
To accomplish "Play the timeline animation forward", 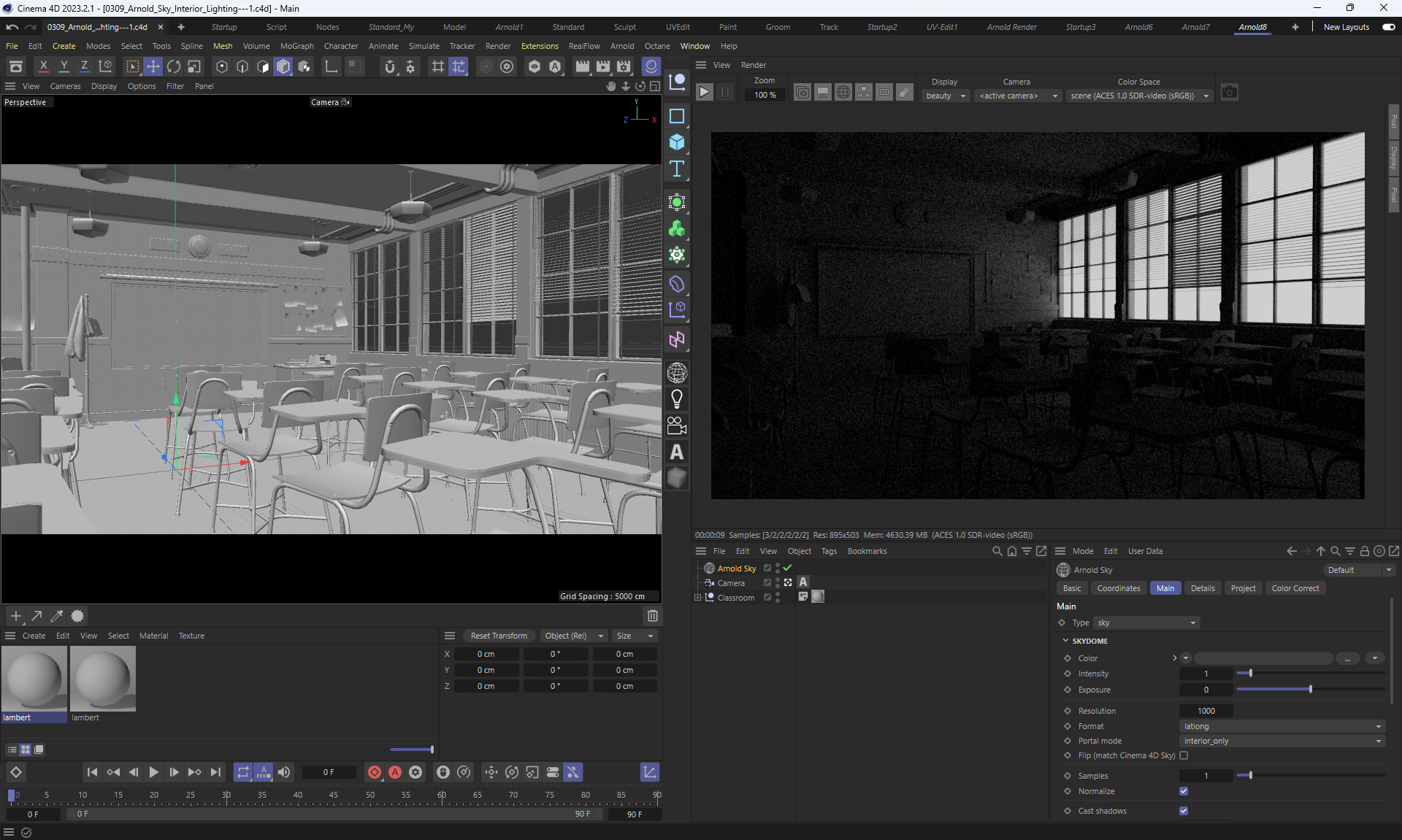I will pos(153,772).
